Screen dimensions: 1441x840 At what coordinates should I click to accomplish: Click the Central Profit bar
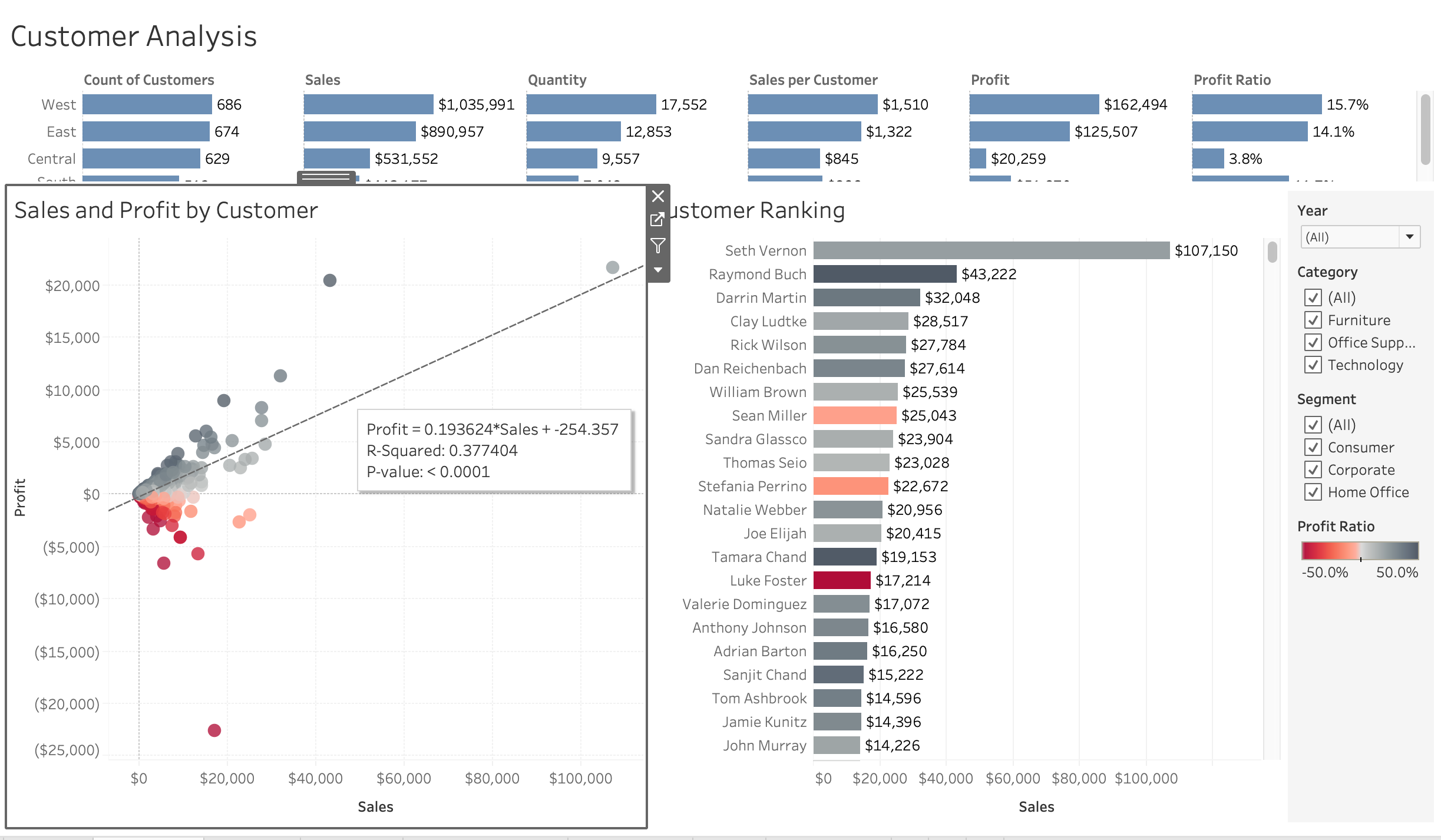tap(978, 158)
